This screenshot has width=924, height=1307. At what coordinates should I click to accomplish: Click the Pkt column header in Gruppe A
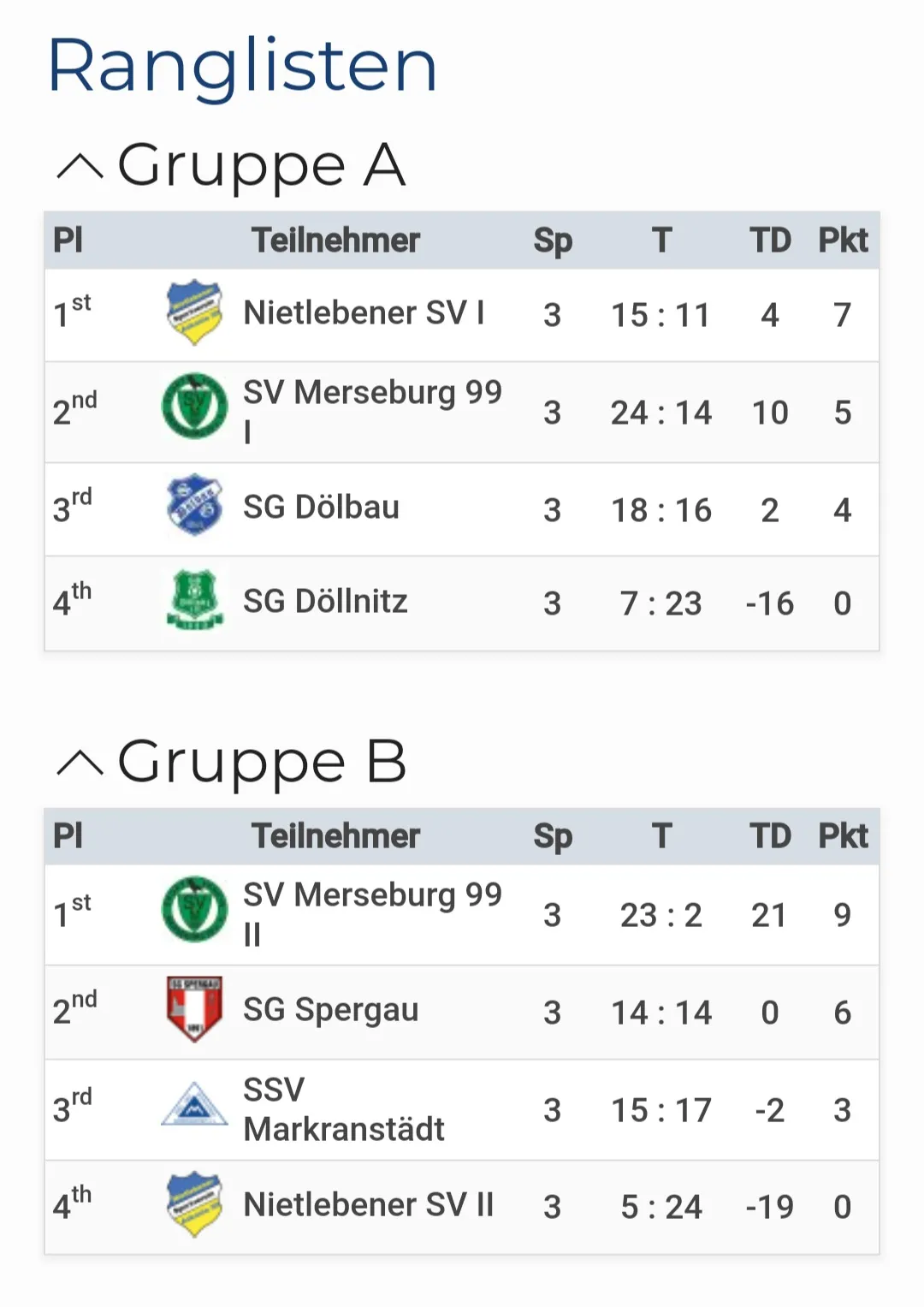point(843,241)
